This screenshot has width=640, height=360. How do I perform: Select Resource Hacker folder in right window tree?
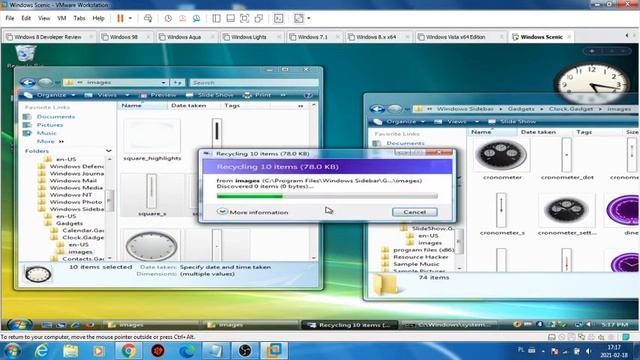(420, 257)
